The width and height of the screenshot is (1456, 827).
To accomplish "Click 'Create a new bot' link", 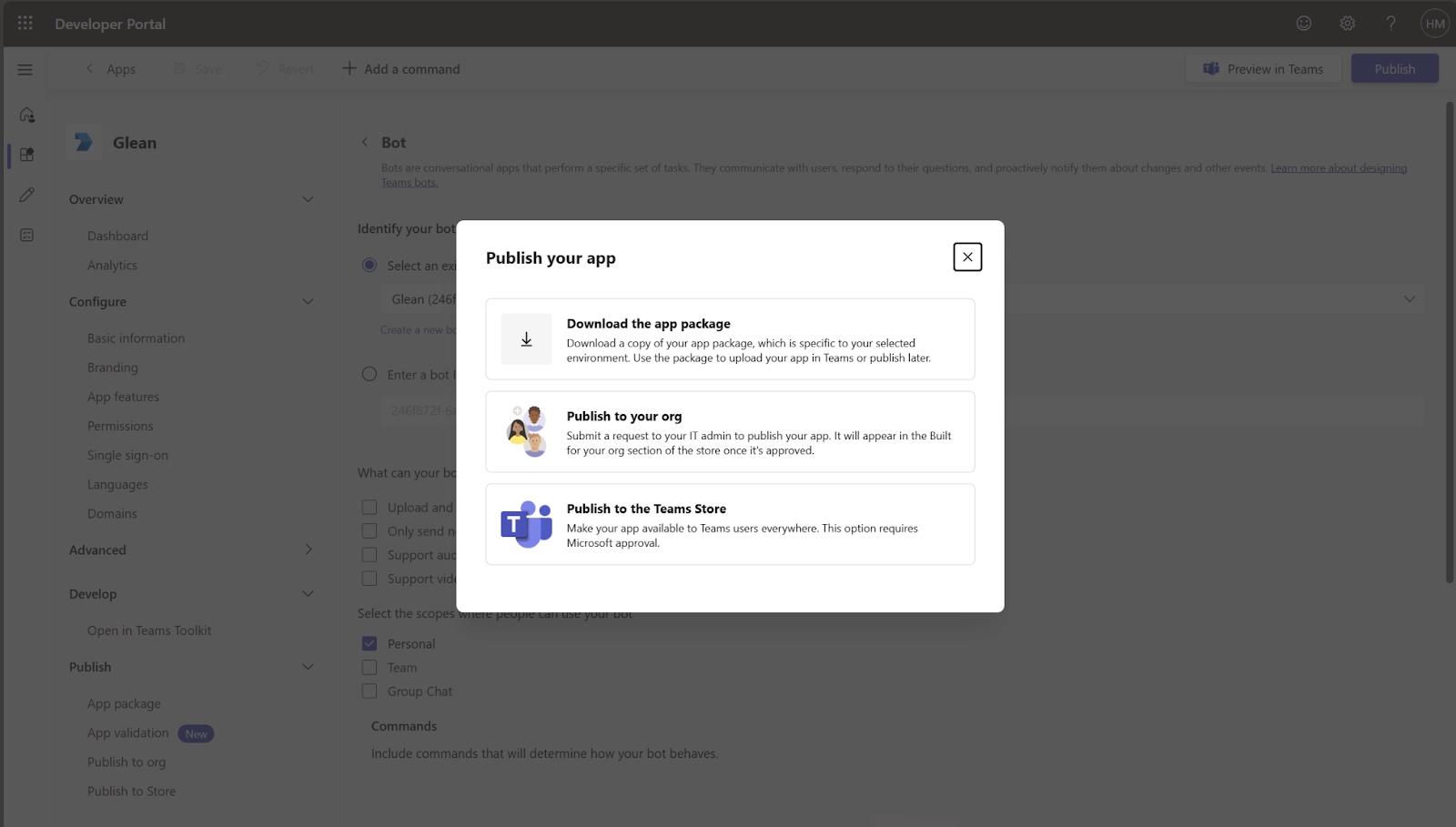I will pyautogui.click(x=419, y=330).
